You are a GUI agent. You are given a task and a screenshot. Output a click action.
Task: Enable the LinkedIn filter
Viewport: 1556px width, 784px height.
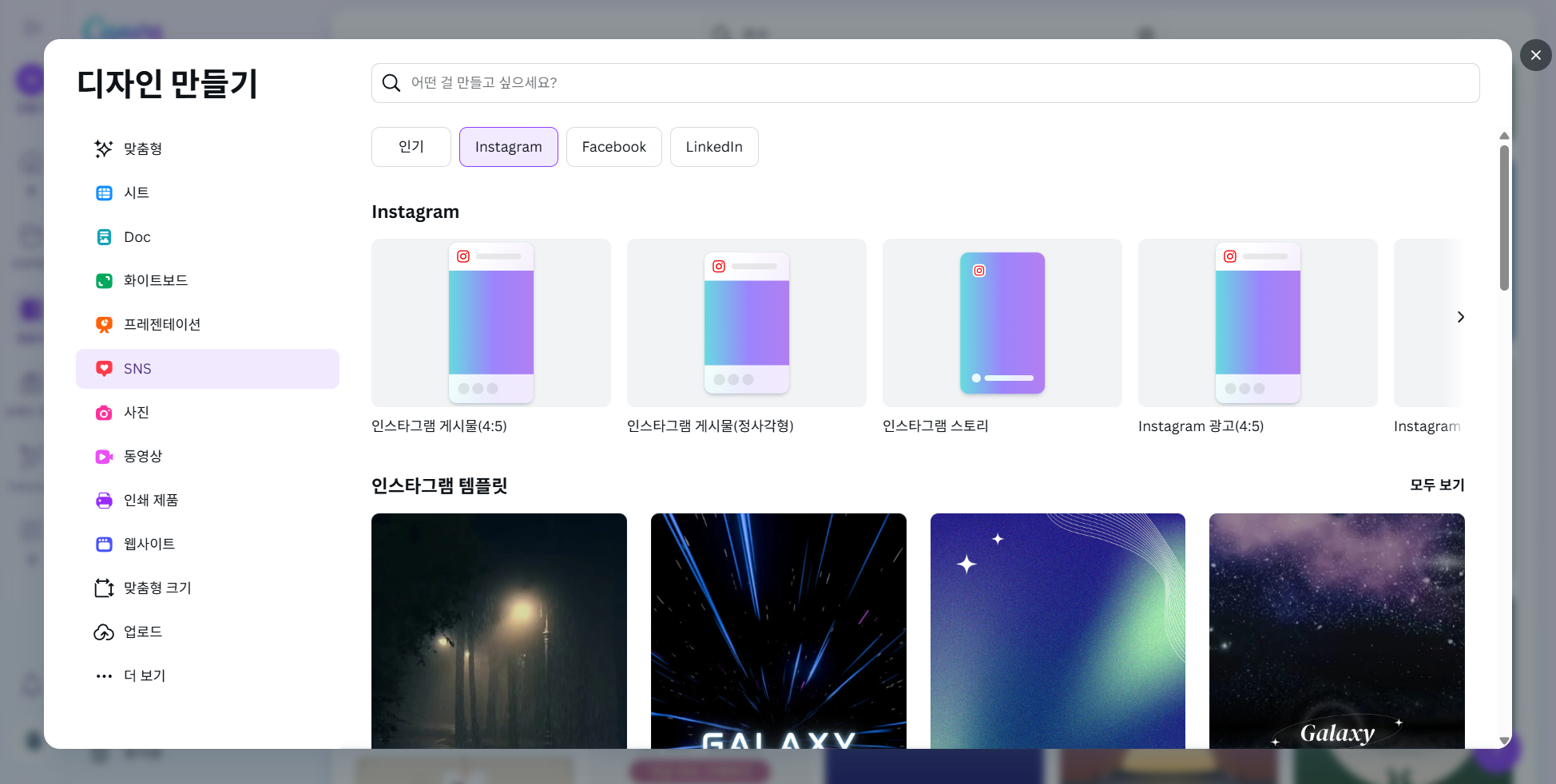pyautogui.click(x=713, y=146)
